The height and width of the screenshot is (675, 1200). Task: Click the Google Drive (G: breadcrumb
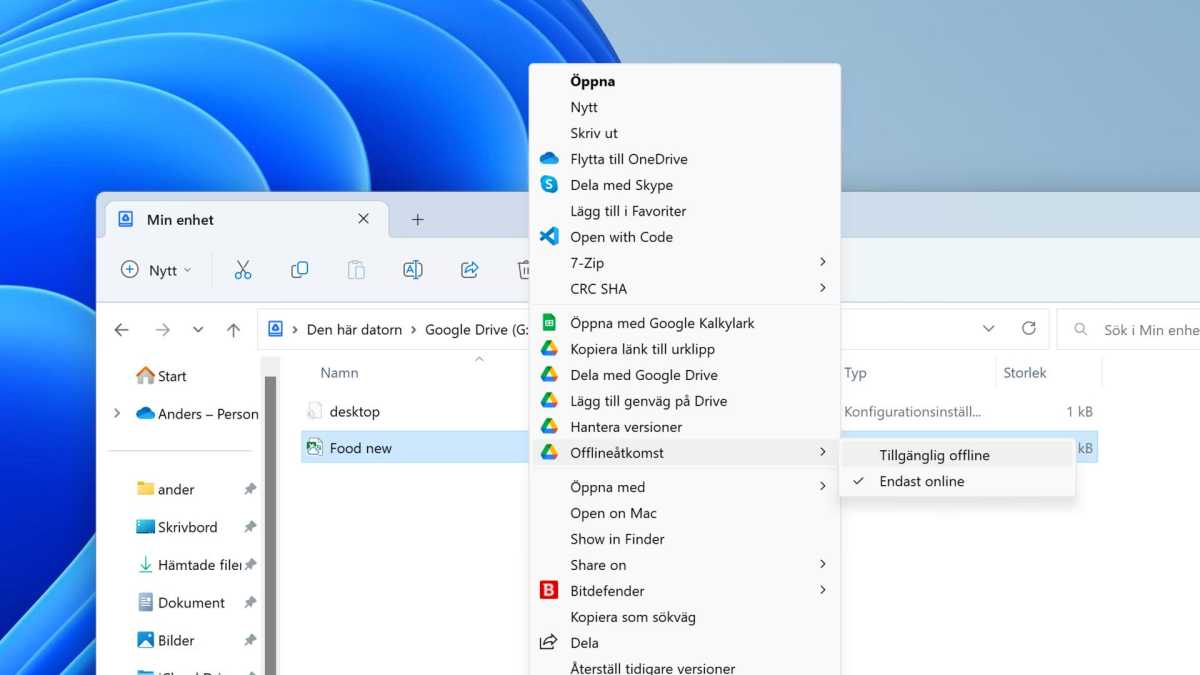tap(476, 329)
